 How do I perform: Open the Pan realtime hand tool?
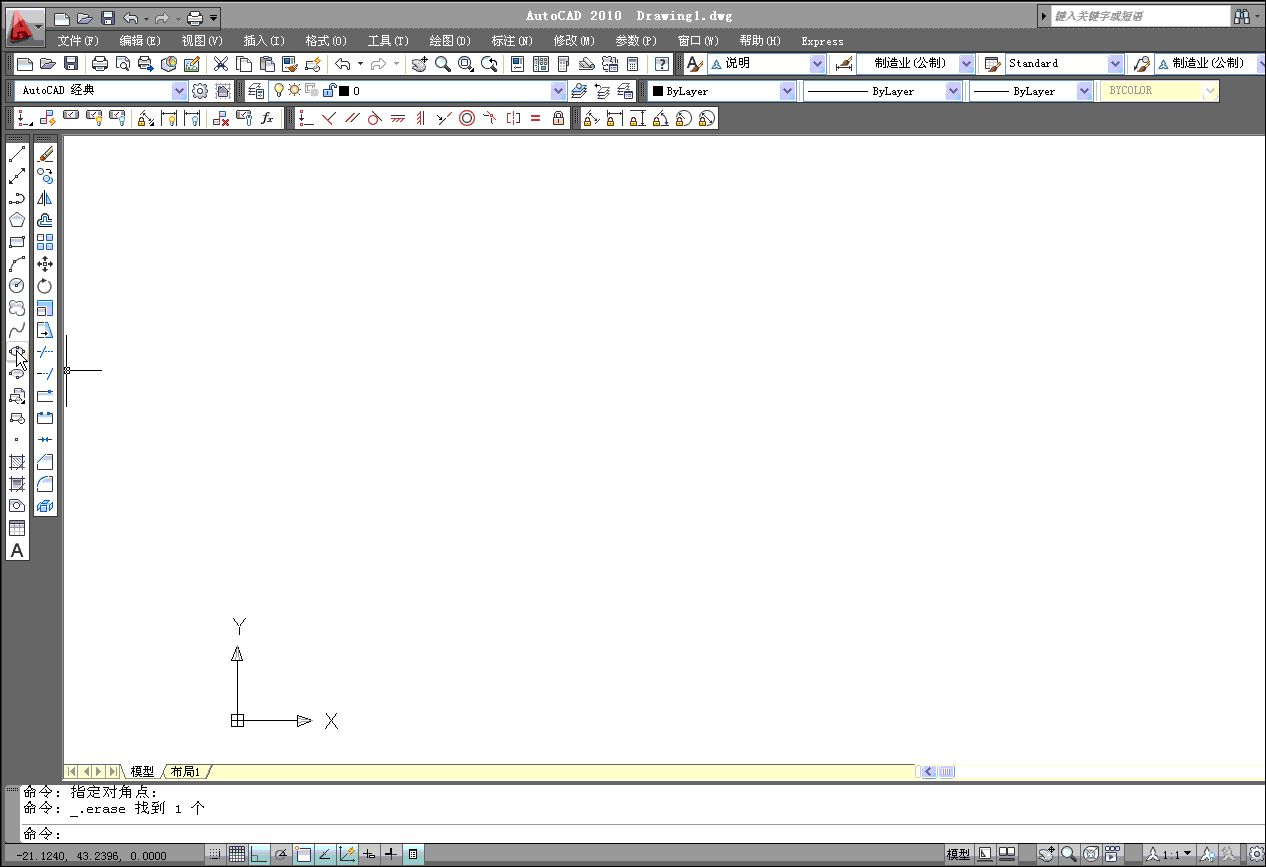[419, 64]
